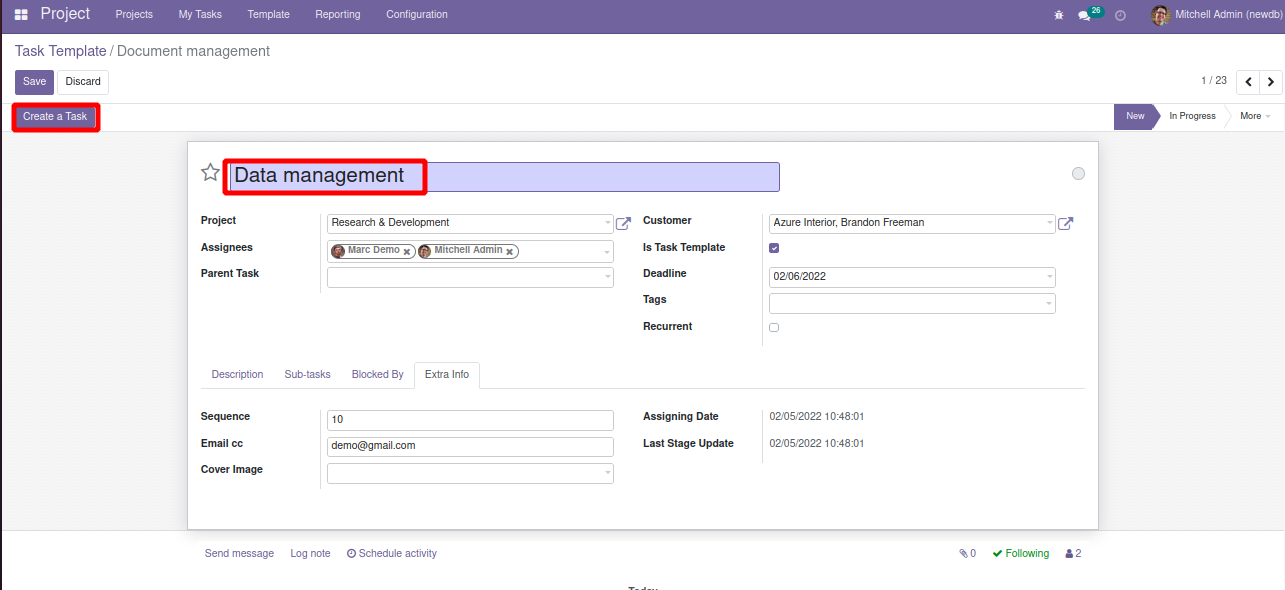Toggle the kanban state circle

point(1078,174)
